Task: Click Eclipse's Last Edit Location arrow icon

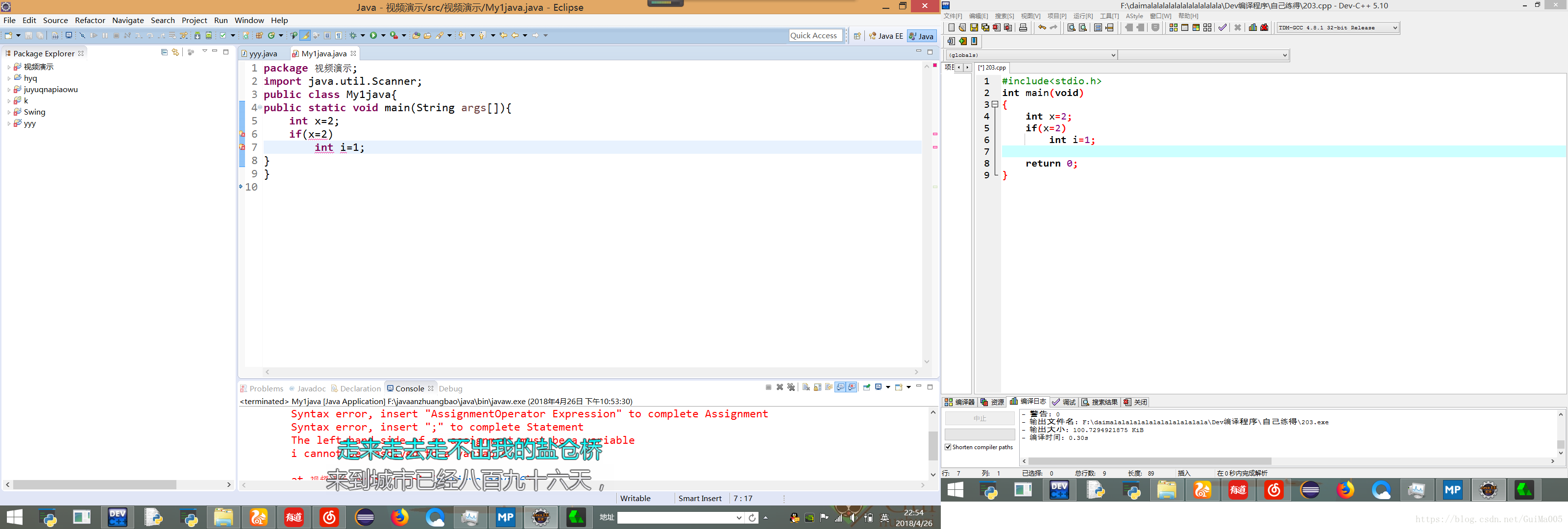Action: click(504, 35)
